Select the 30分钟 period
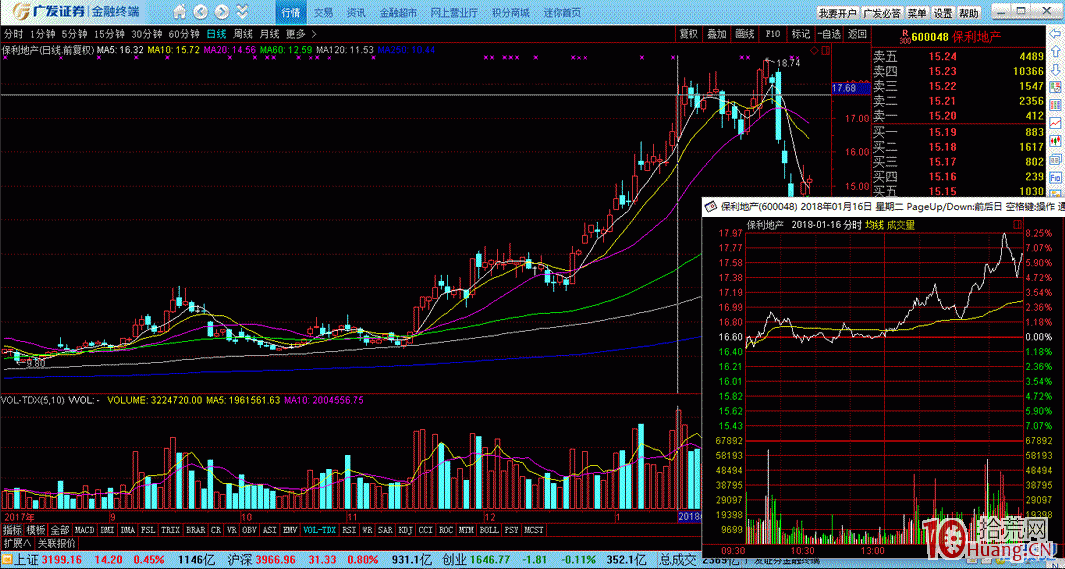 146,34
